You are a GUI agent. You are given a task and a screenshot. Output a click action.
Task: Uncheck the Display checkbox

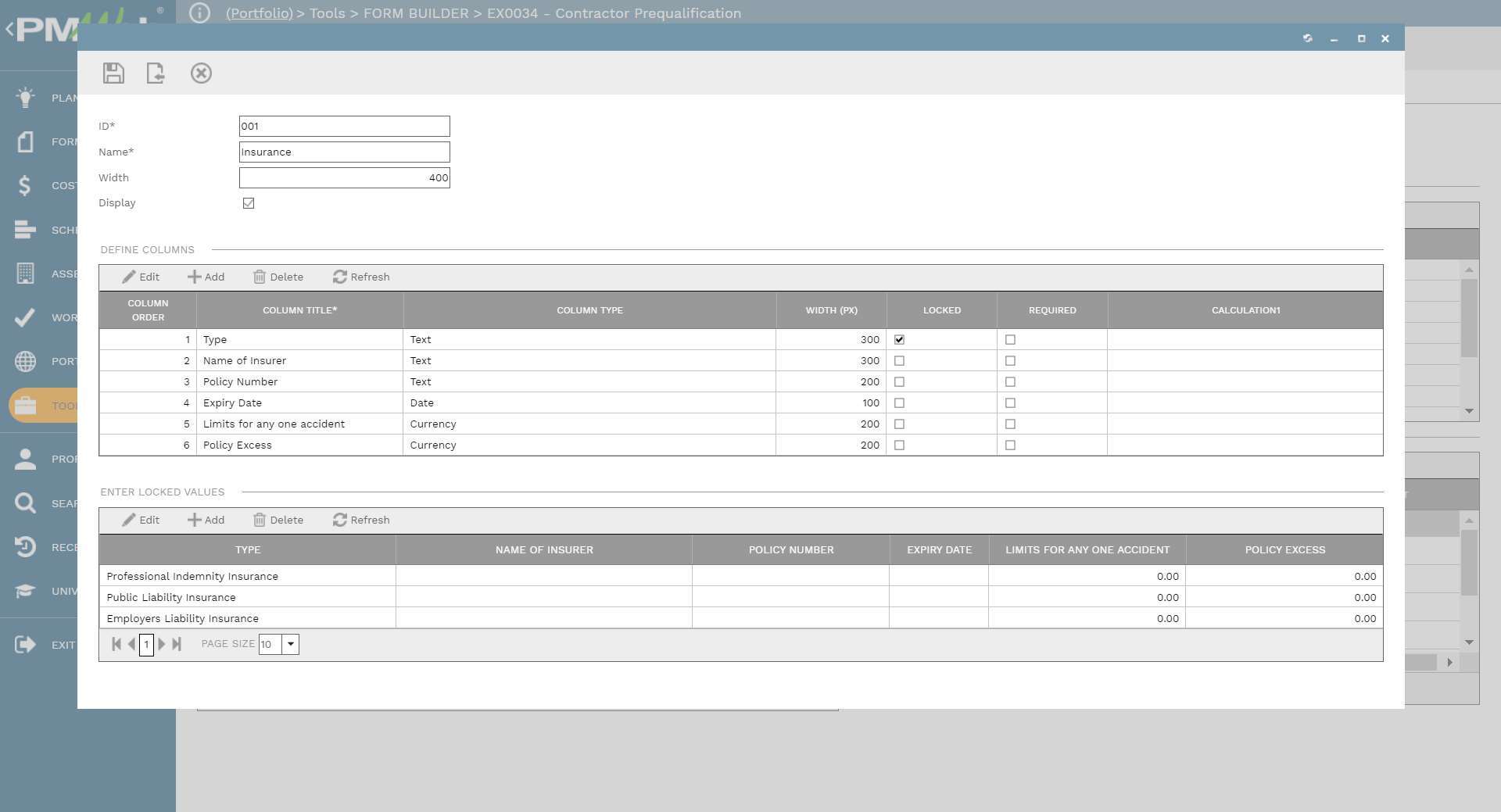(x=249, y=203)
